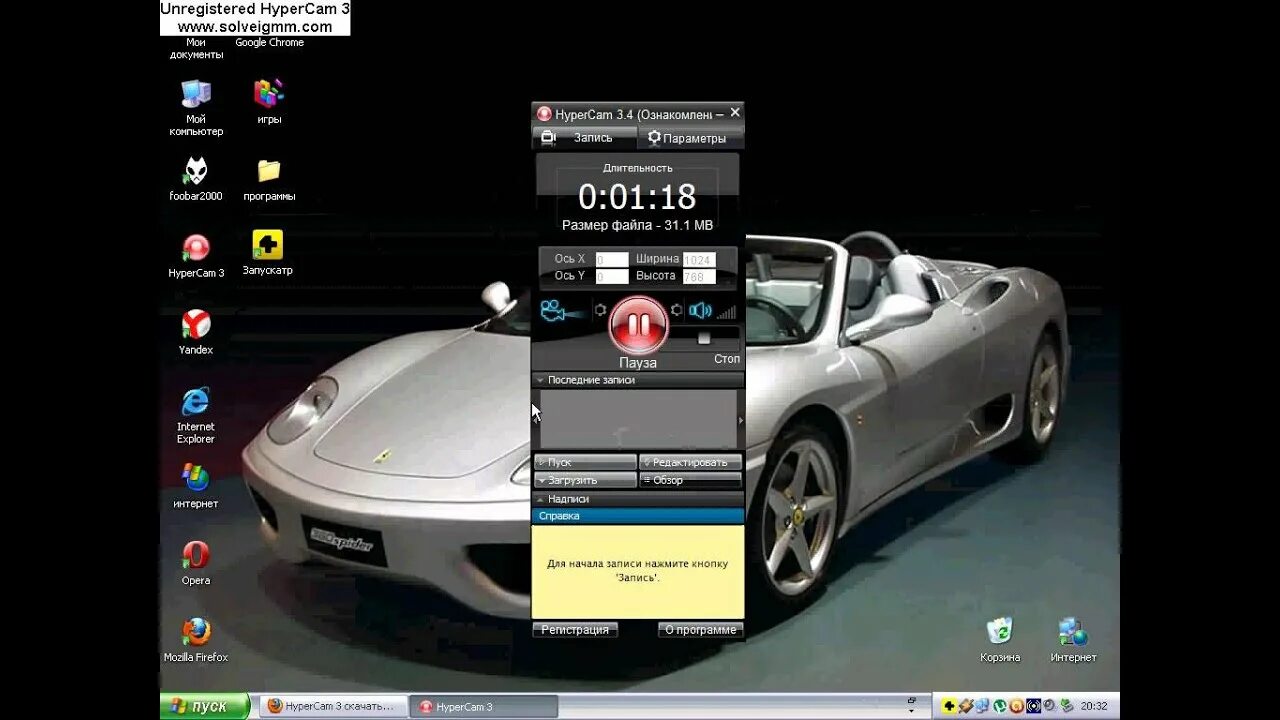1280x720 pixels.
Task: Click the Ось X input field
Action: [612, 260]
